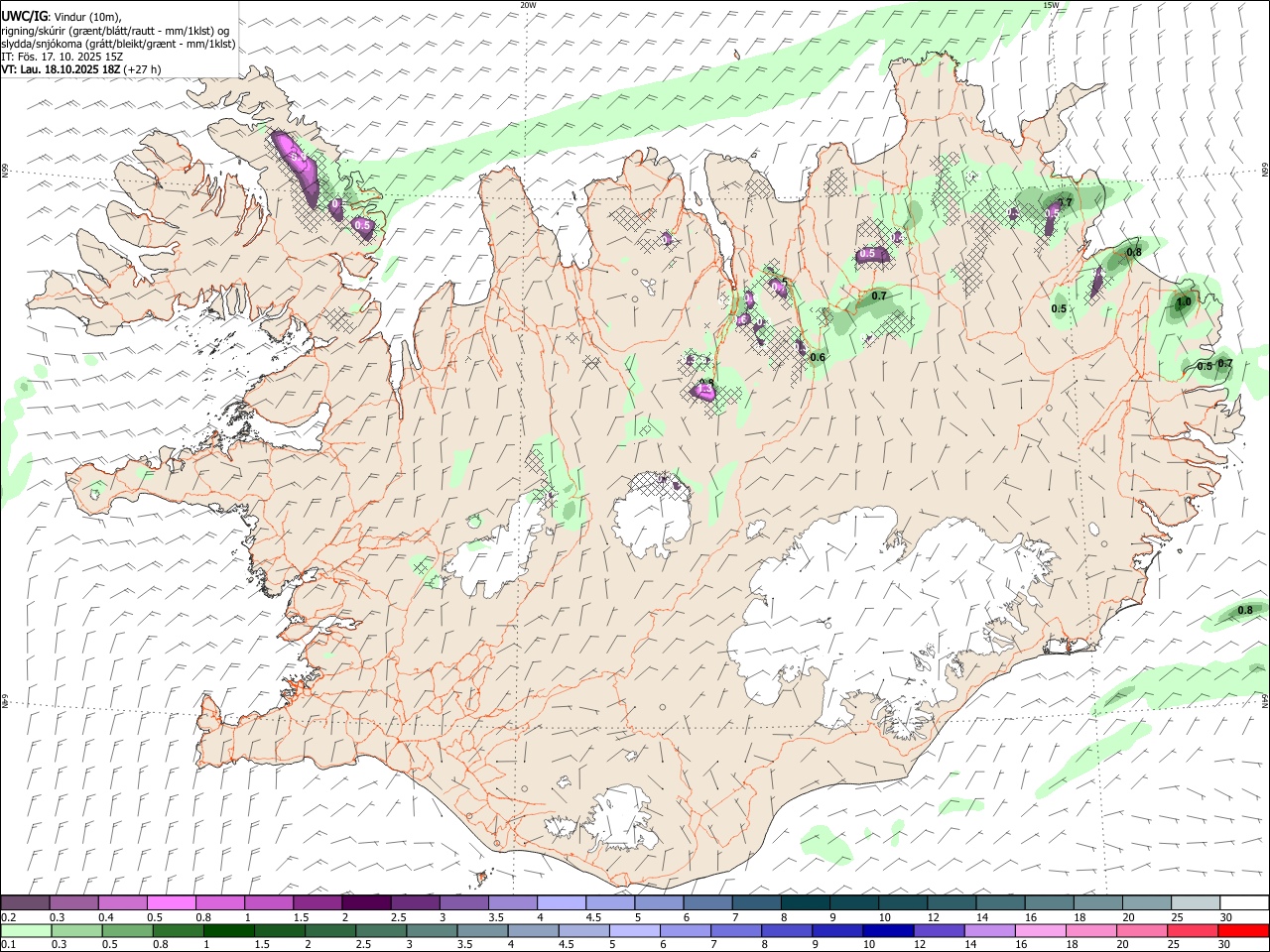This screenshot has width=1270, height=952.
Task: Click the '1.0' precipitation value near the east coast
Action: [x=1183, y=302]
